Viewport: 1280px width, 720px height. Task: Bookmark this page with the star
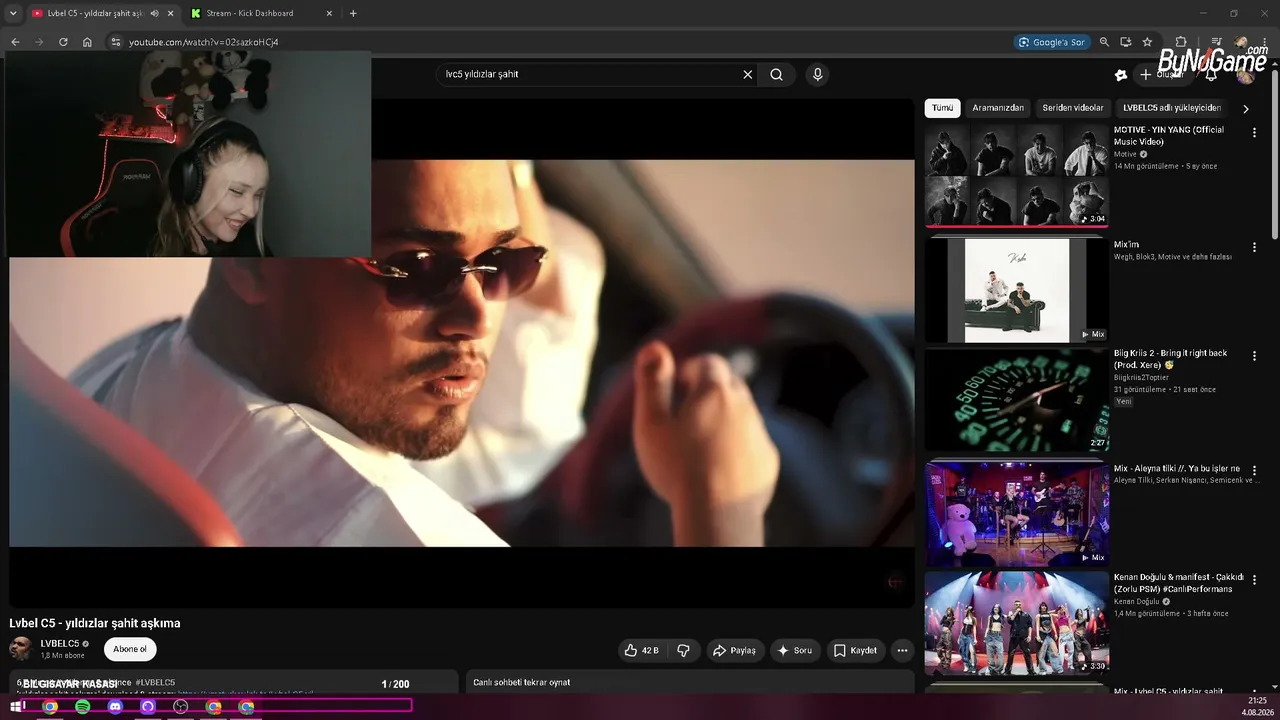[x=1147, y=42]
